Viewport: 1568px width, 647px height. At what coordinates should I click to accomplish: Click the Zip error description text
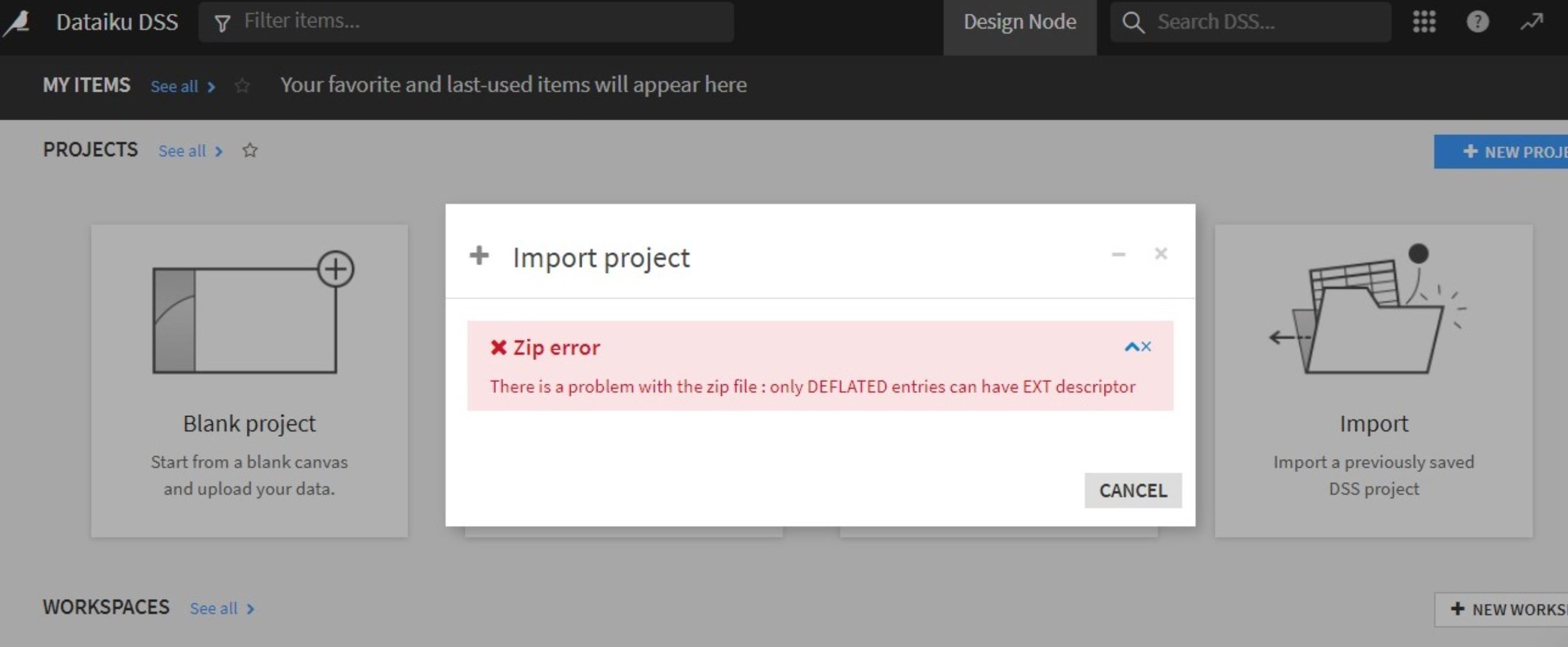(813, 387)
